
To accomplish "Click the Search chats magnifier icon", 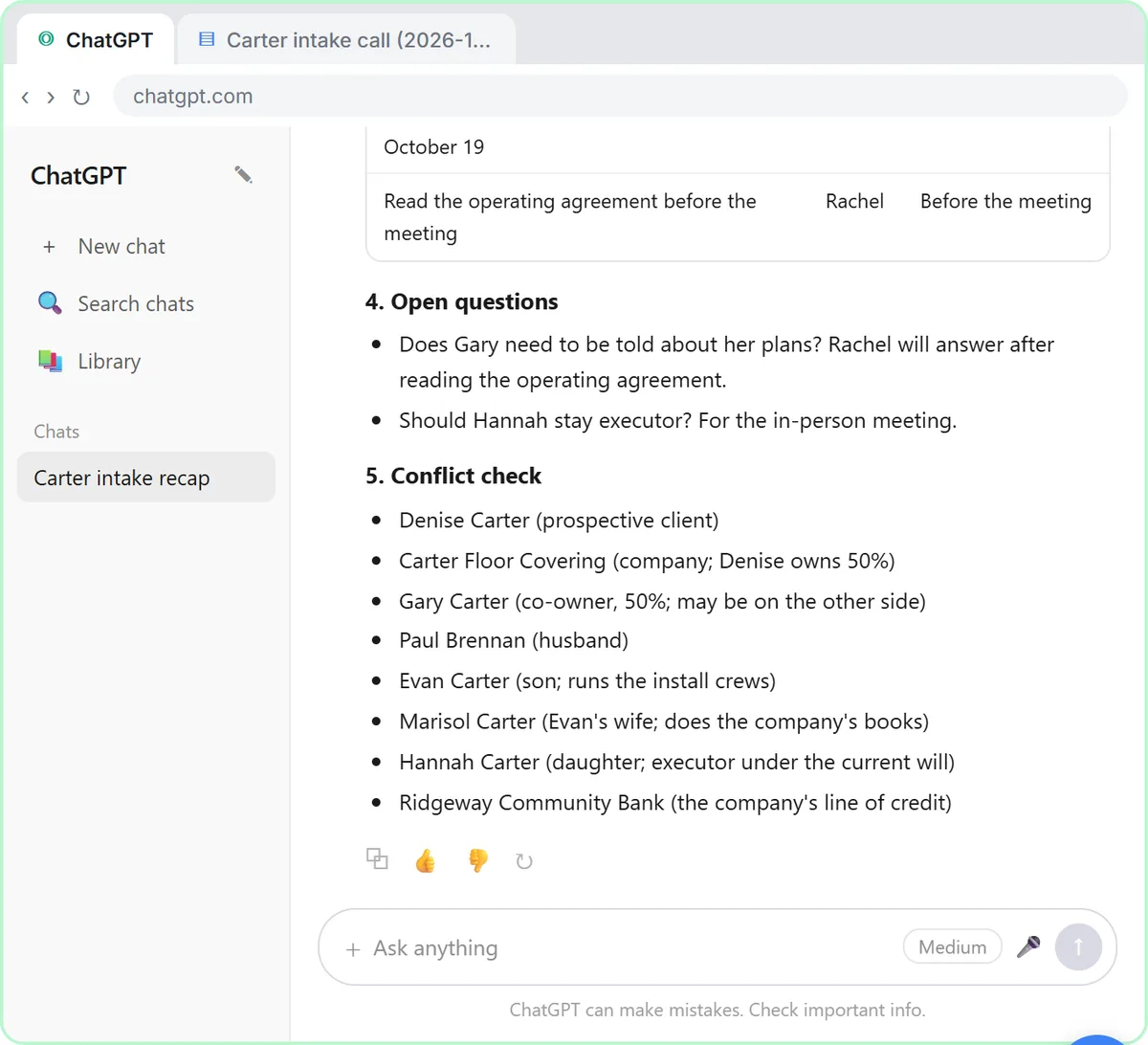I will pyautogui.click(x=50, y=303).
